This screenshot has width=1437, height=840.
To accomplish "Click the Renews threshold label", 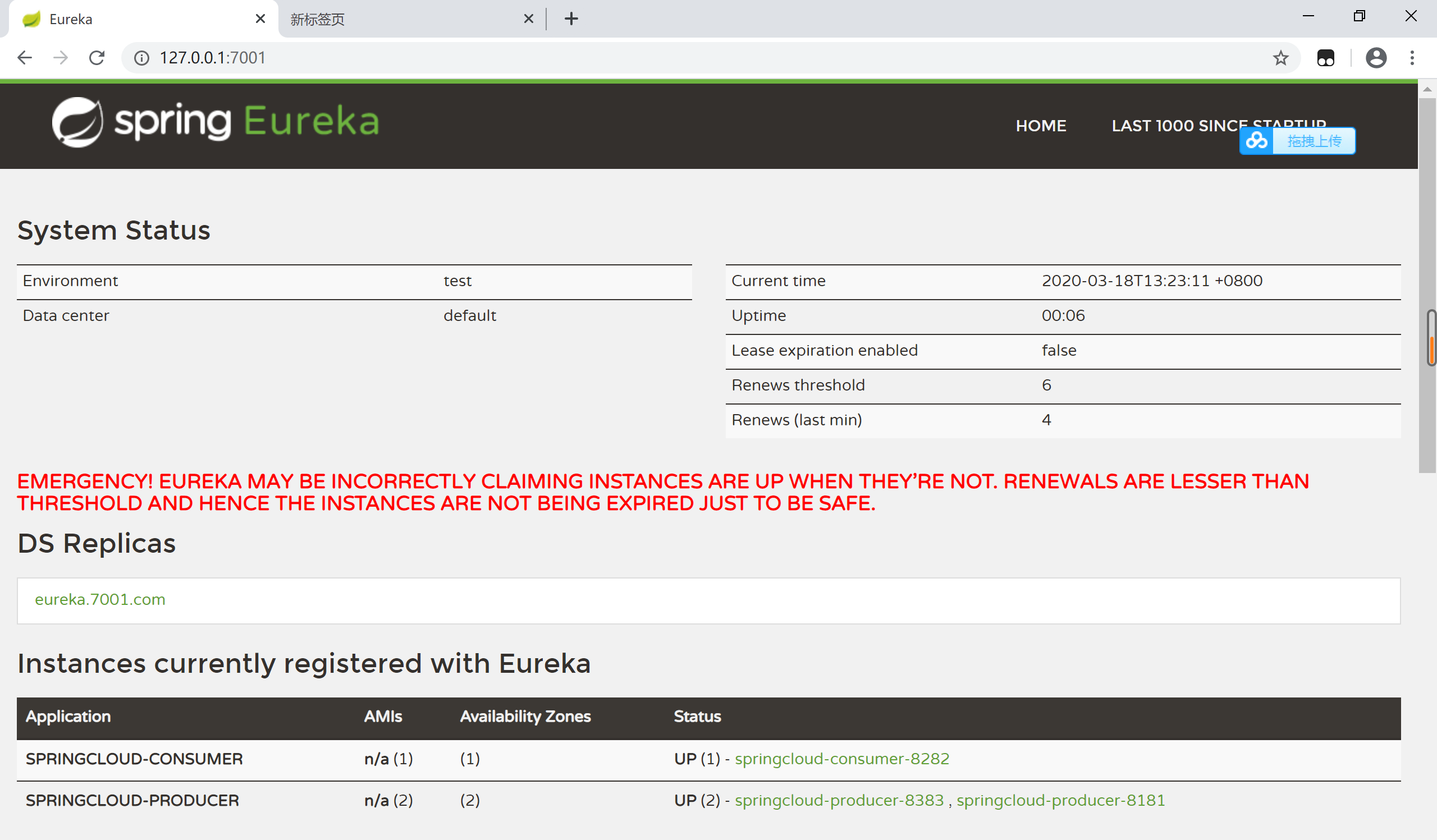I will tap(798, 385).
